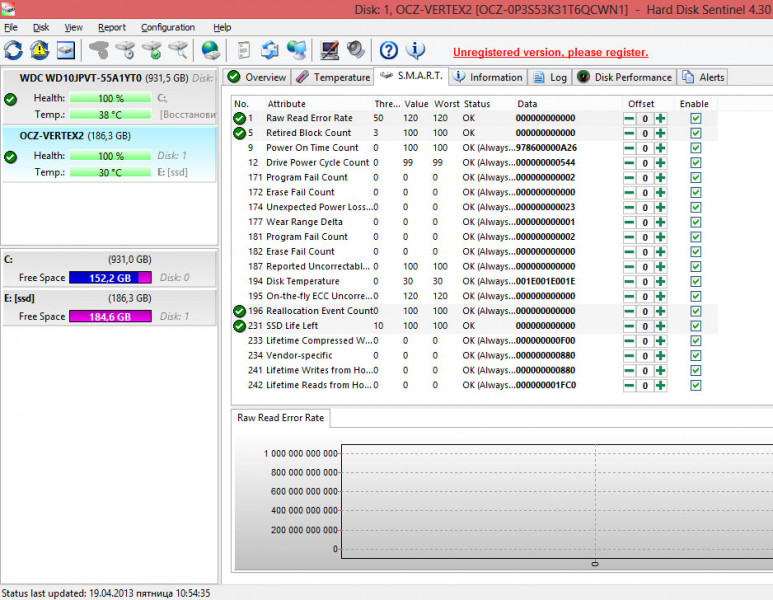Click OCZ-VERTEX2 green Health 100 % bar

(x=110, y=156)
